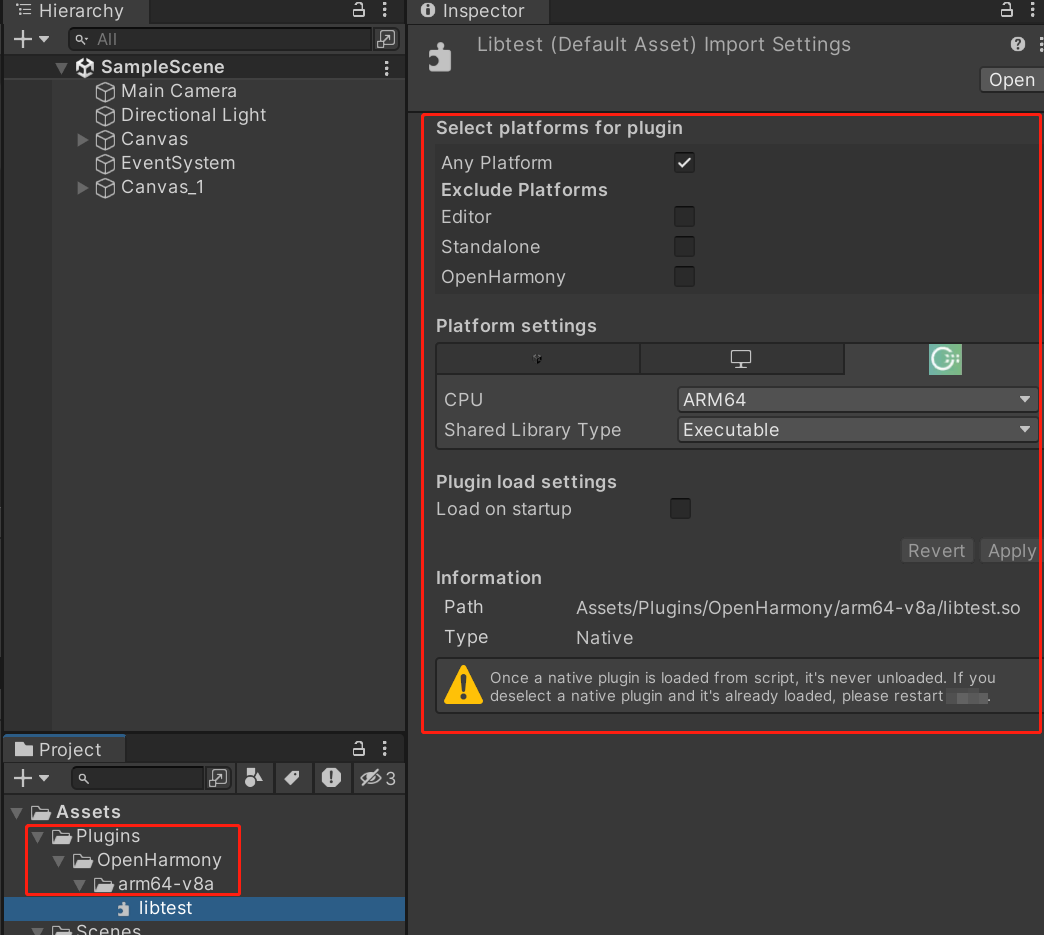This screenshot has width=1044, height=935.
Task: Expand the Canvas_1 object in Hierarchy
Action: tap(83, 188)
